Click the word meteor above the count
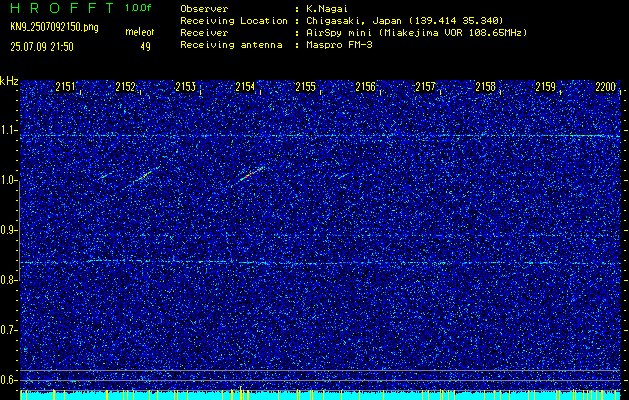Screen dimensions: 629x400 coord(140,32)
